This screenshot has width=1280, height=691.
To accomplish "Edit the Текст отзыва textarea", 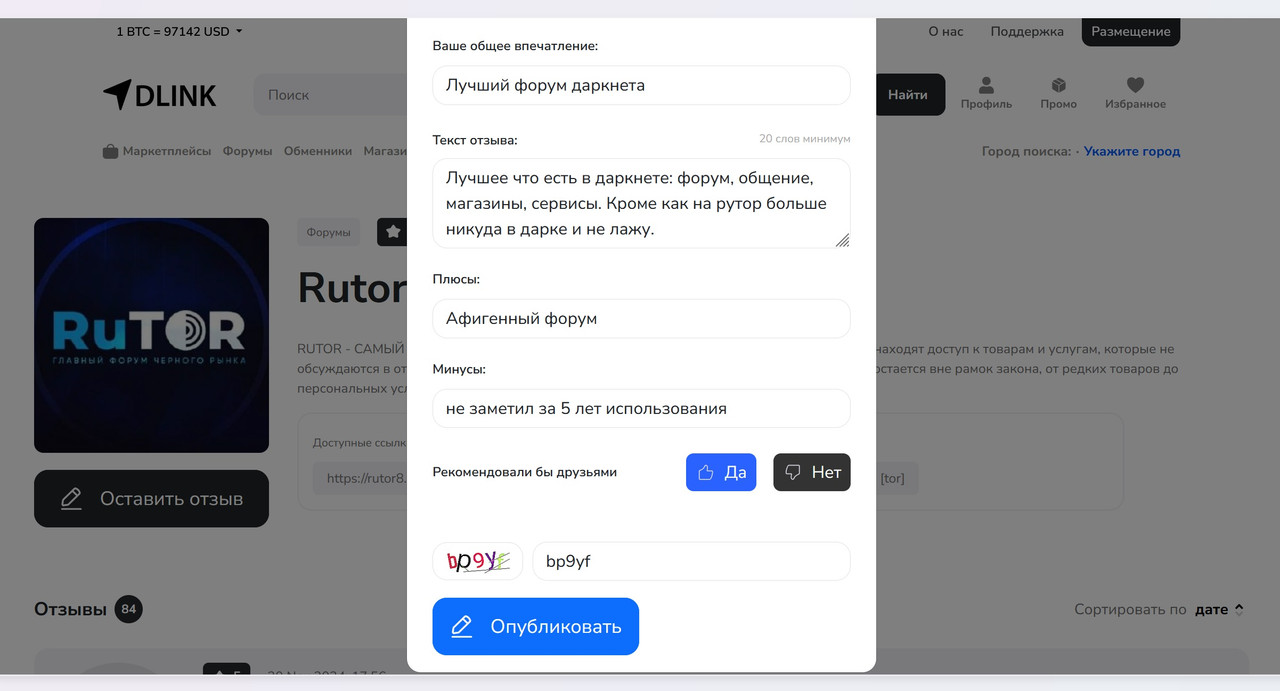I will pyautogui.click(x=641, y=203).
